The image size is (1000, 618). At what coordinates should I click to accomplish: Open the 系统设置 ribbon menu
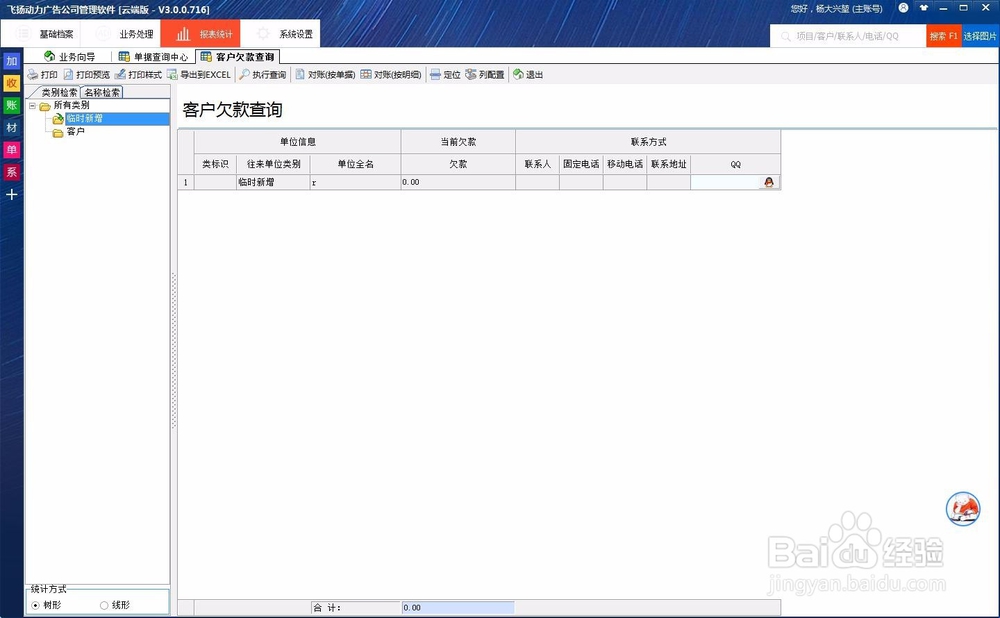tap(290, 33)
